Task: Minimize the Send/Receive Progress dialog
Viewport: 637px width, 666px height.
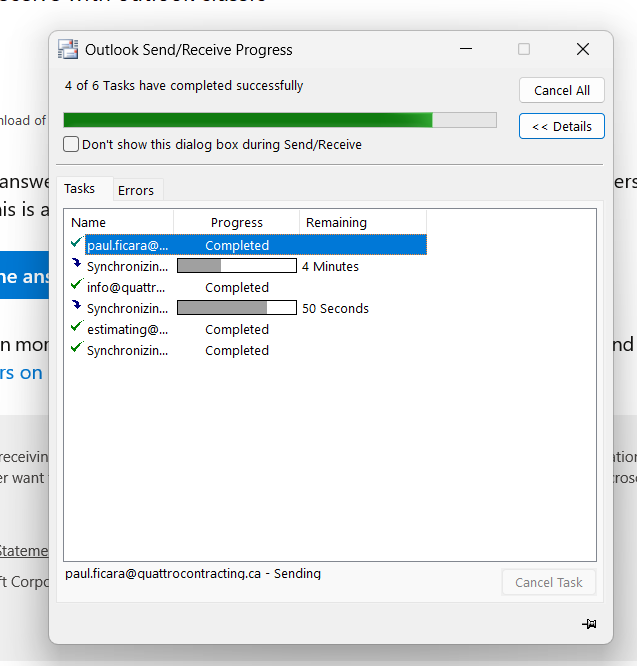Action: pyautogui.click(x=466, y=49)
